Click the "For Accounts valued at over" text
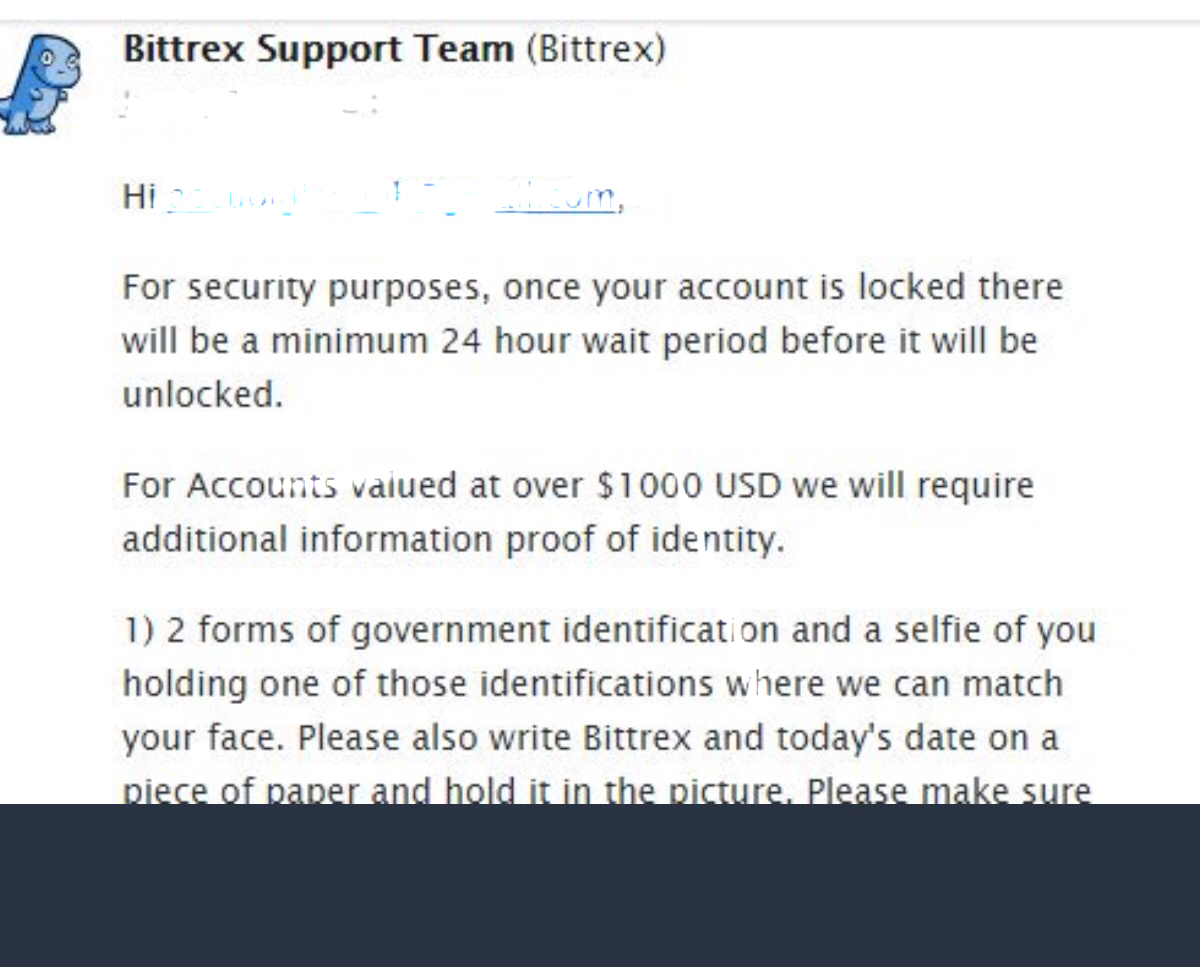 352,486
